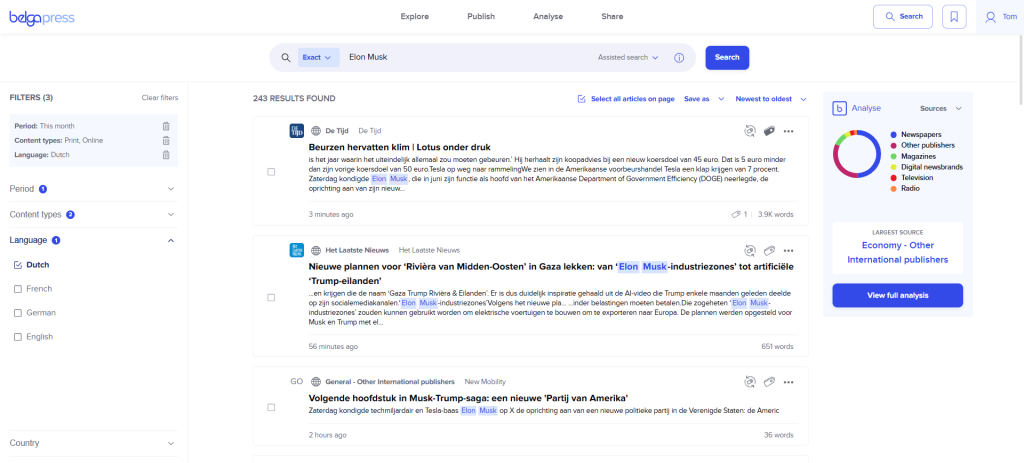The height and width of the screenshot is (463, 1024).
Task: Click the '243 RESULTS FOUND' text
Action: (294, 99)
